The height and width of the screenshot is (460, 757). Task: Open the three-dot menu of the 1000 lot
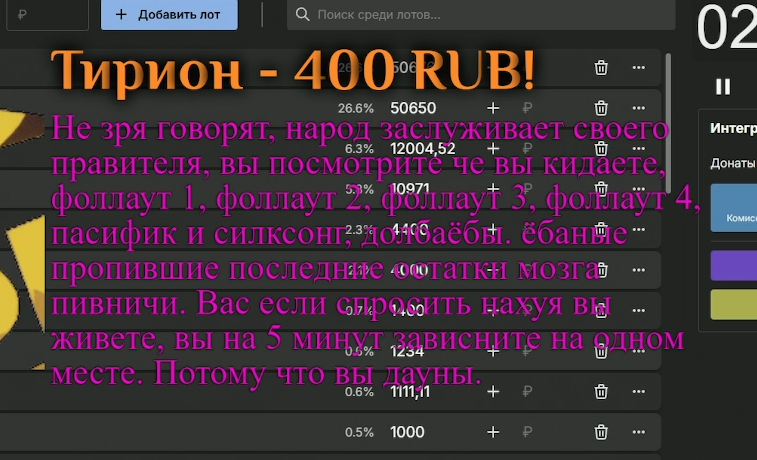639,432
